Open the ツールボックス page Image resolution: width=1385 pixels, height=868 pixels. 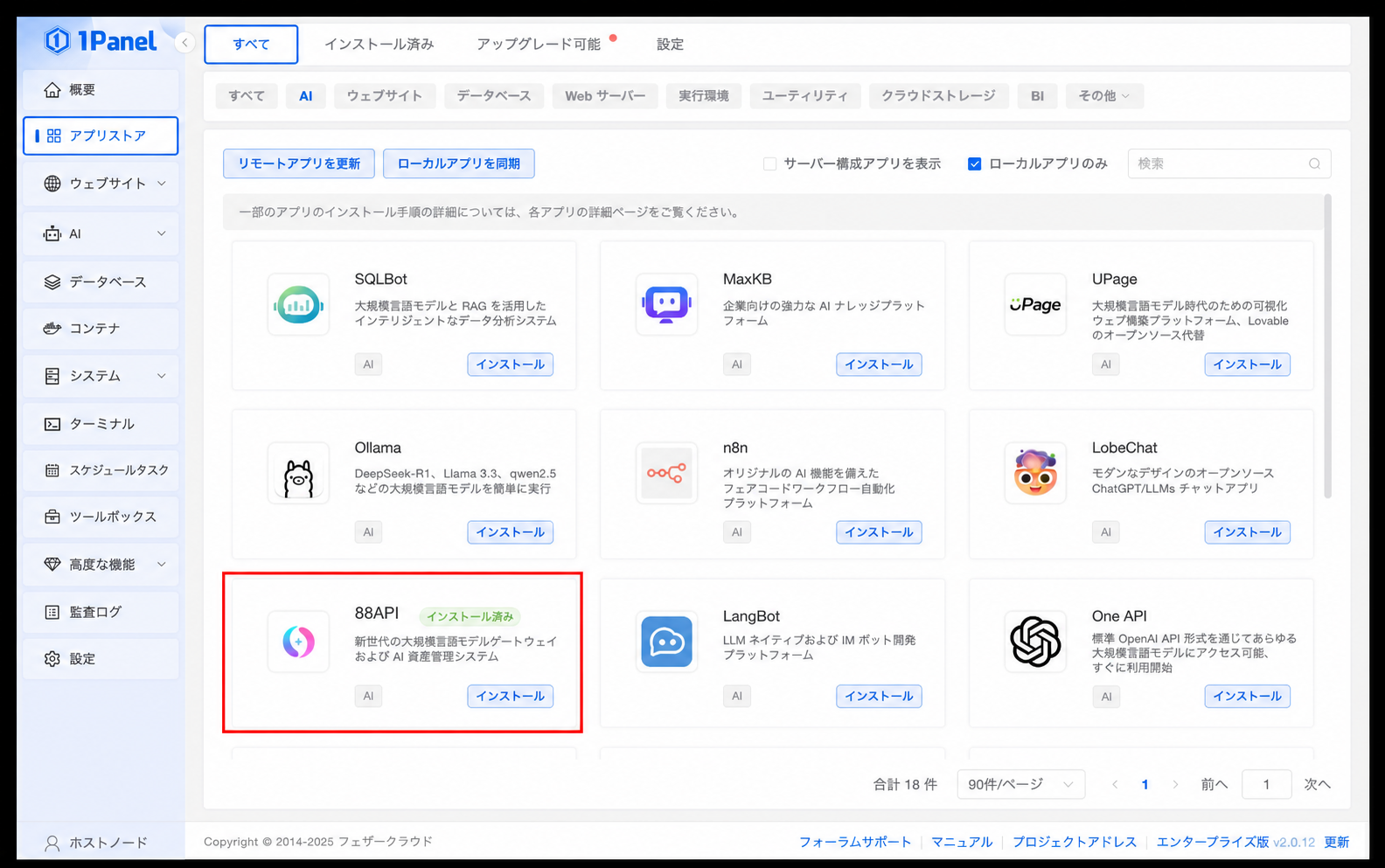pyautogui.click(x=101, y=517)
